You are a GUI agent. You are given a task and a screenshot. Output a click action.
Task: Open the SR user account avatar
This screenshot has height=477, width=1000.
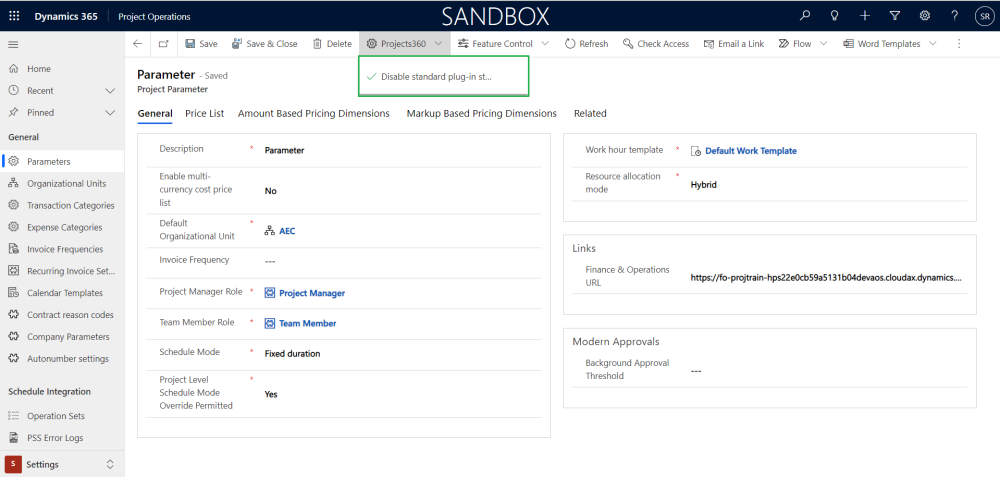(983, 17)
